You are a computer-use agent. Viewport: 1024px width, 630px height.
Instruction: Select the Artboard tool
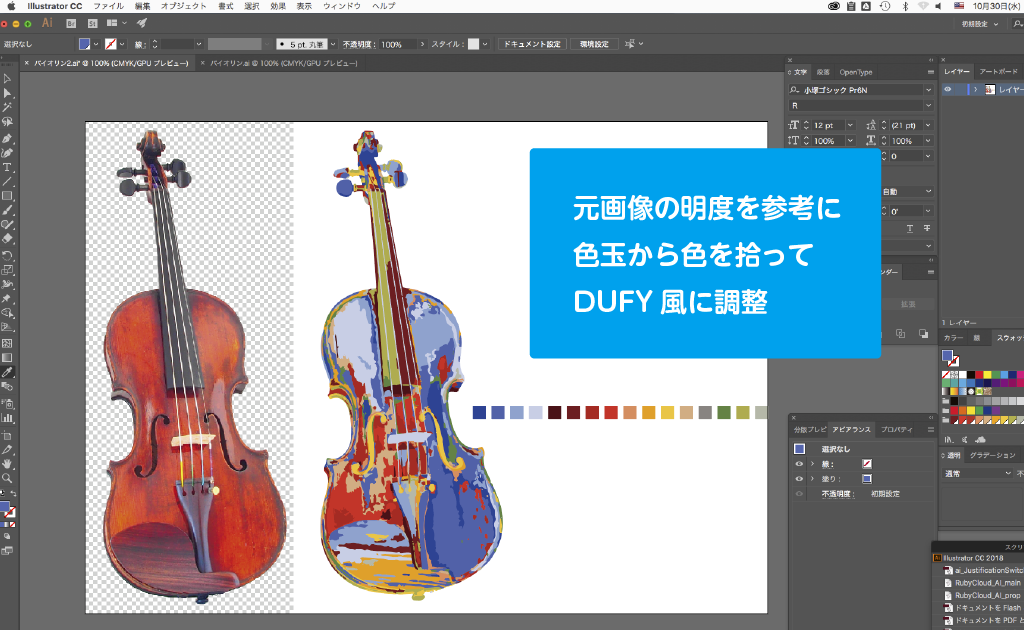pyautogui.click(x=7, y=435)
